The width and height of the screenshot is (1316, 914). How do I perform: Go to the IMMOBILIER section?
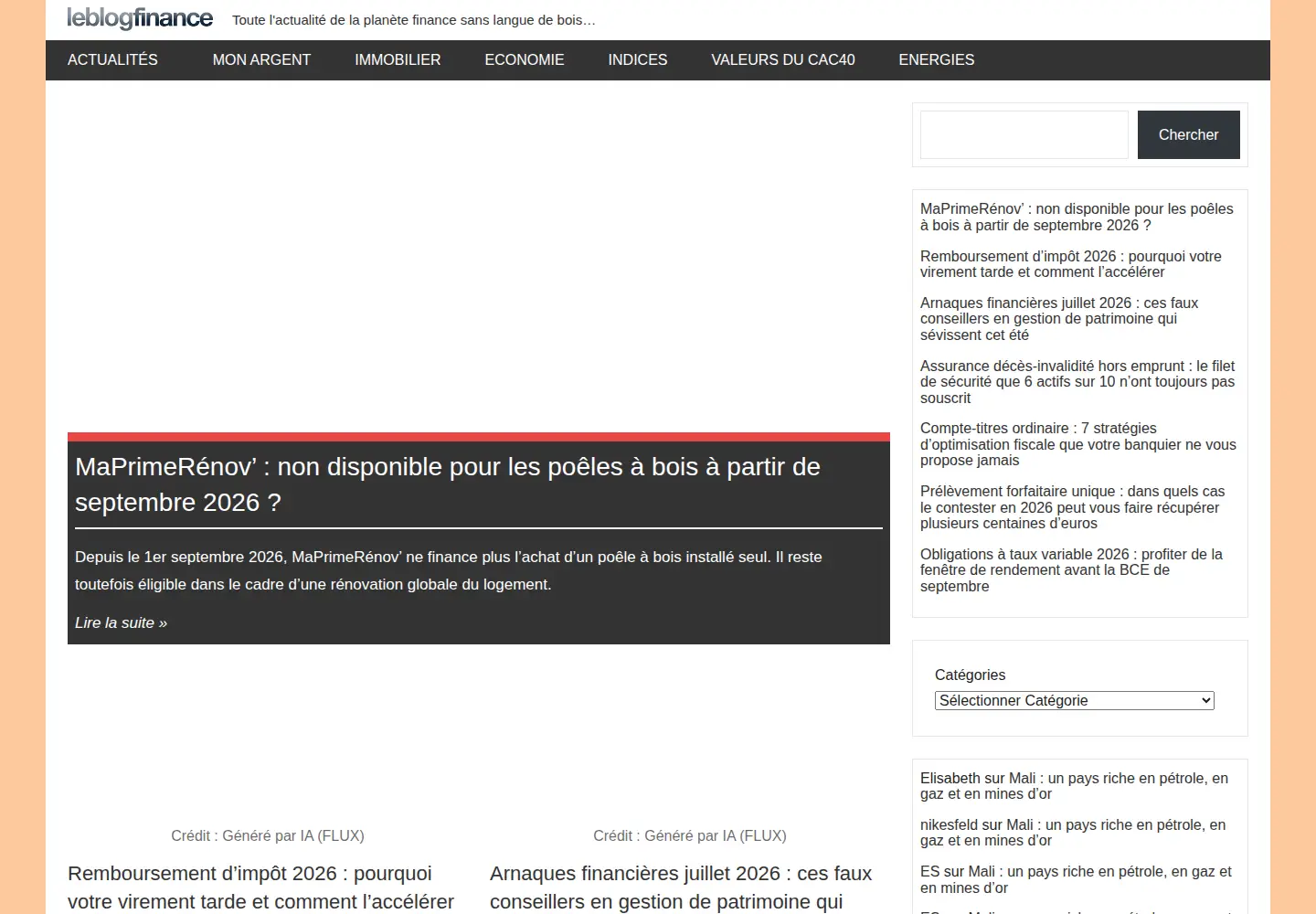(398, 60)
